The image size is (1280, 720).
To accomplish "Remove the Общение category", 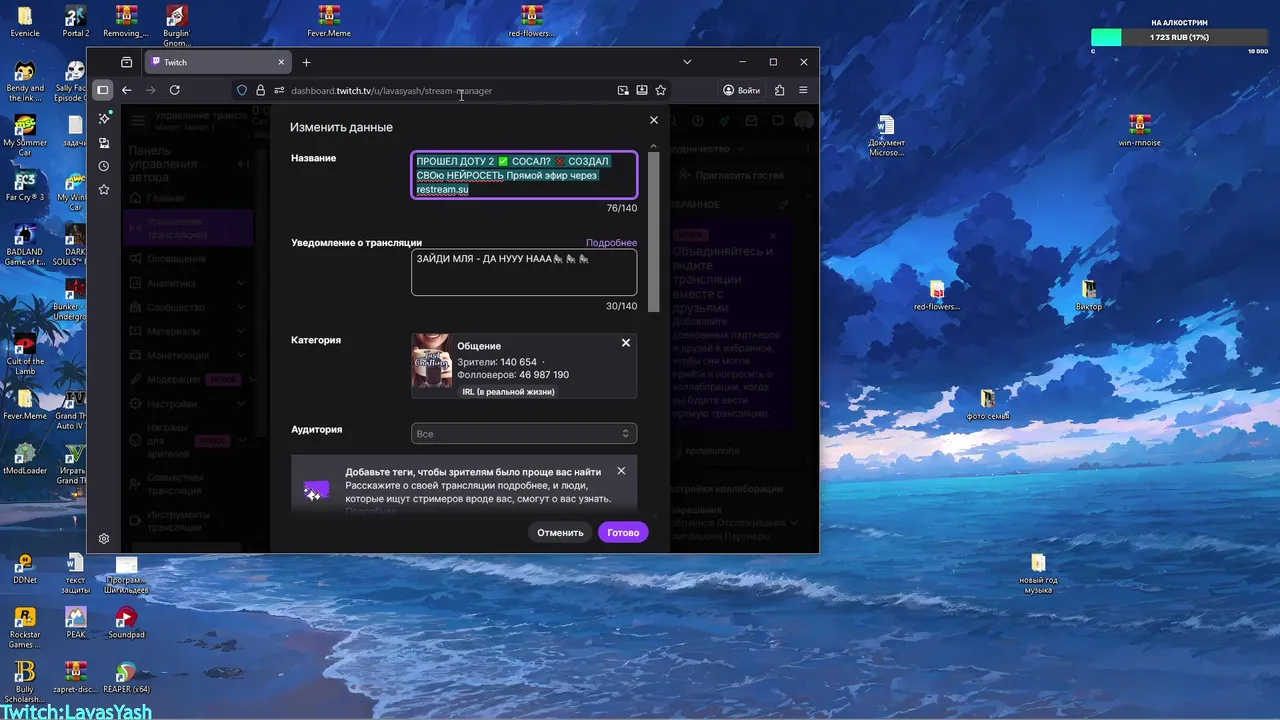I will pos(626,343).
